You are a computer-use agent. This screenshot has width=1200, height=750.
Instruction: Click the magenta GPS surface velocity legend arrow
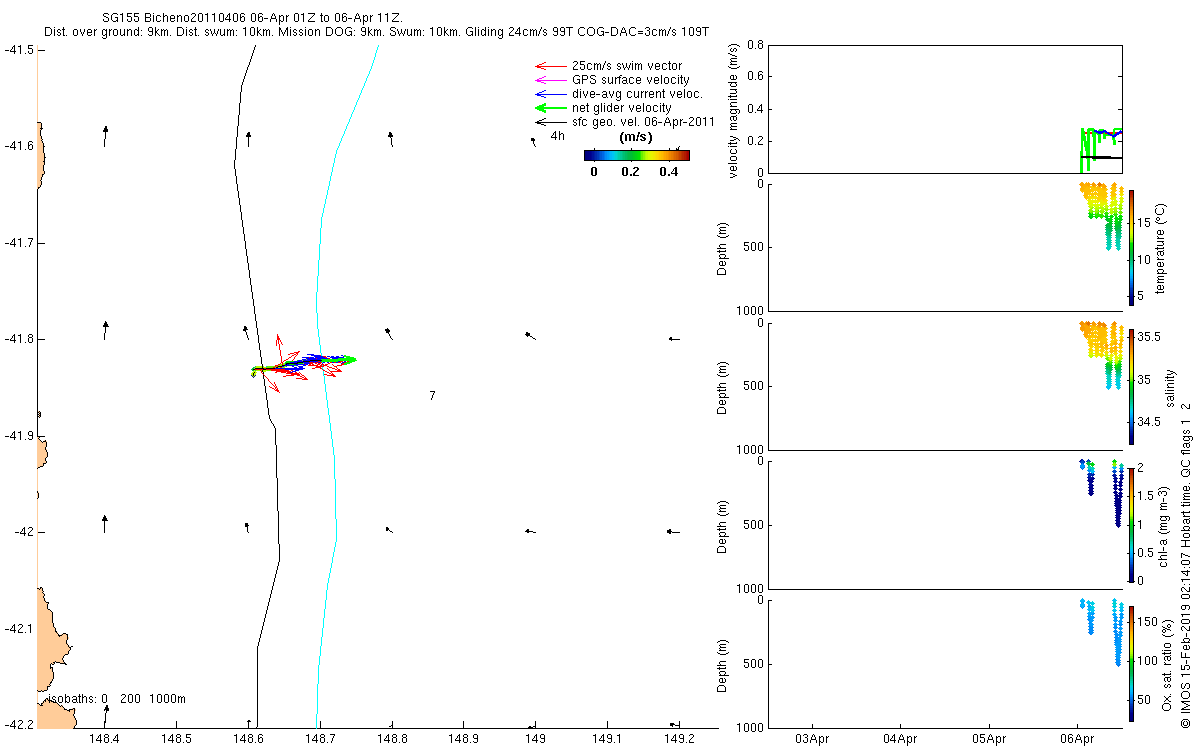551,80
